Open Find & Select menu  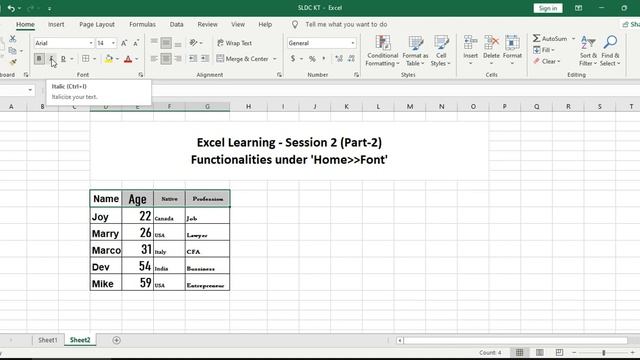click(610, 51)
